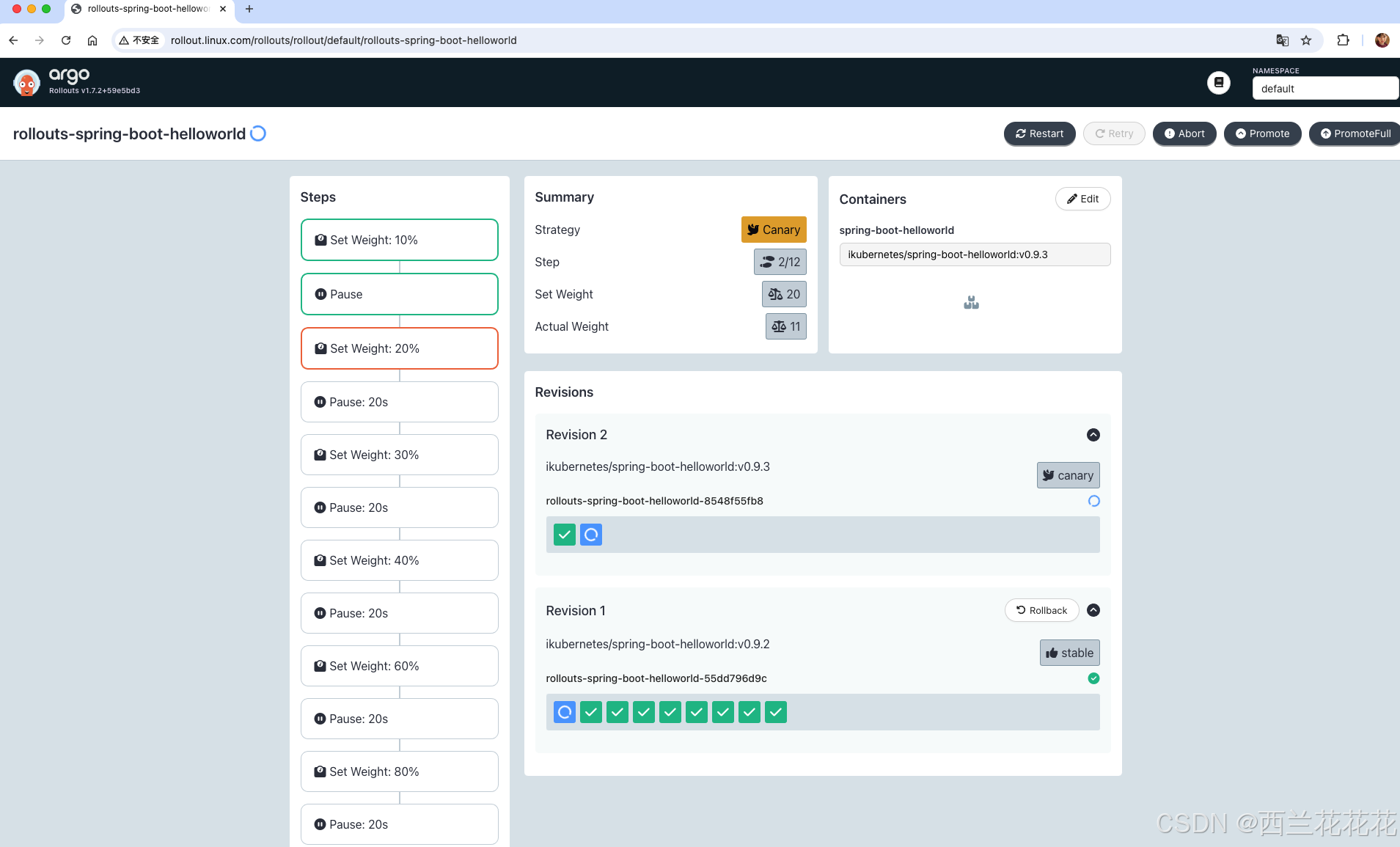Open a new browser tab
The image size is (1400, 847).
point(249,9)
